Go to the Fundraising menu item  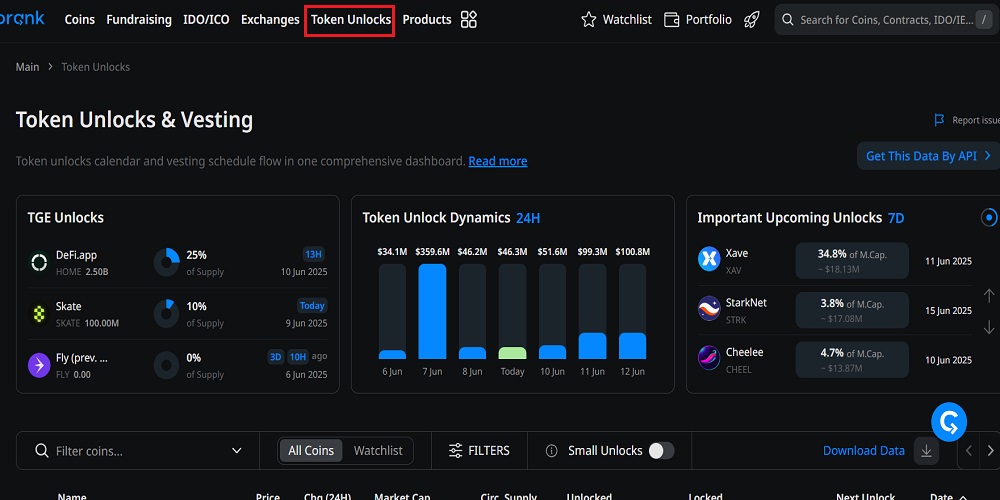(139, 20)
